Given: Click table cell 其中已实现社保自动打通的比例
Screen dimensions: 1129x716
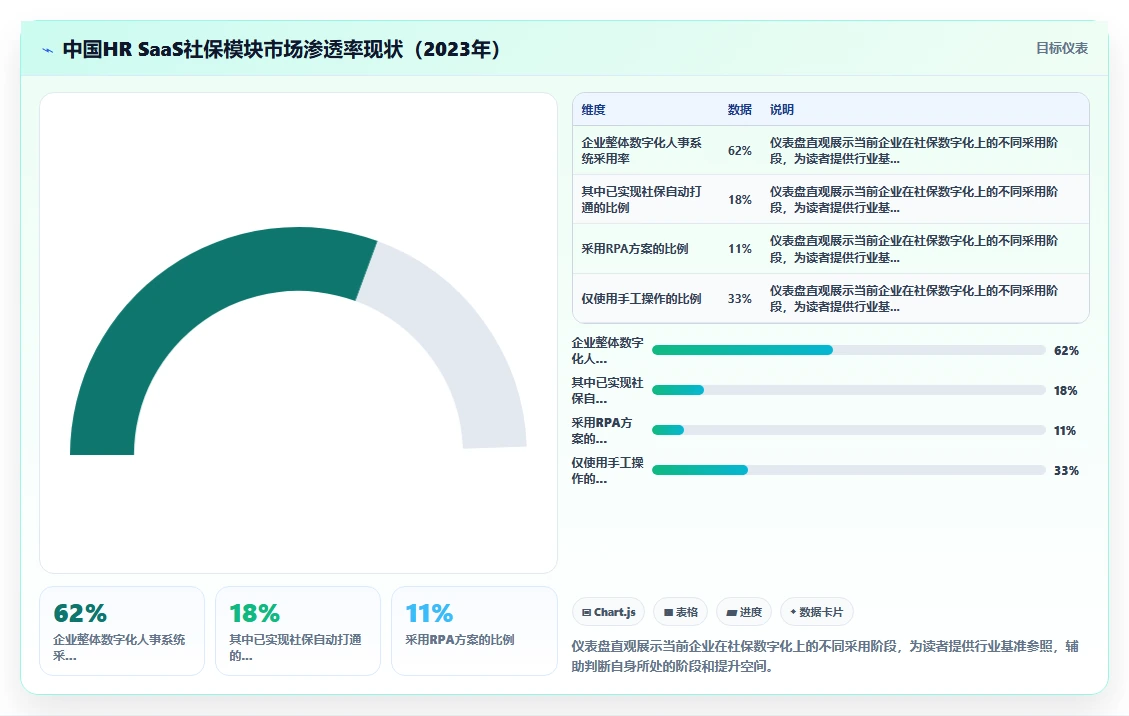Looking at the screenshot, I should point(642,200).
